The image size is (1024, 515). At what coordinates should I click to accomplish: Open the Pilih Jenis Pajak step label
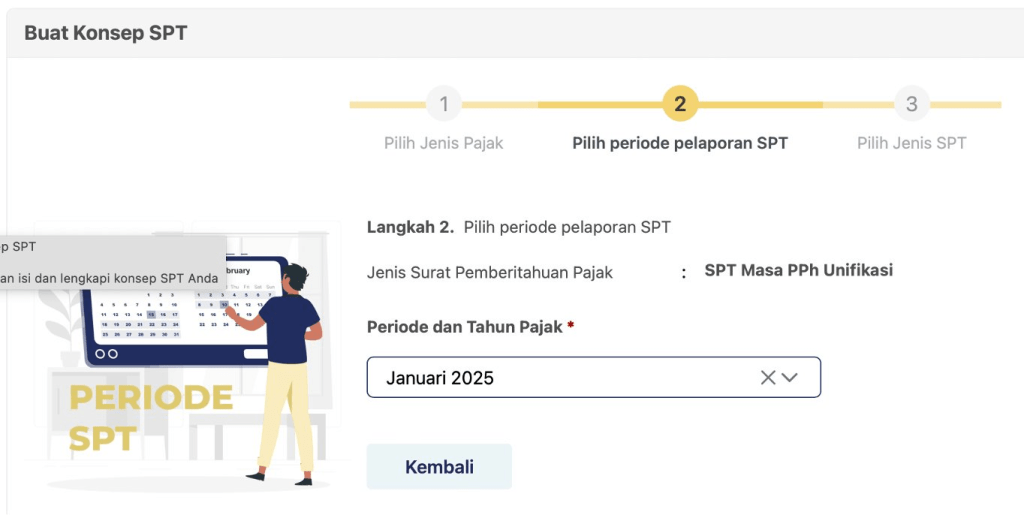point(444,143)
